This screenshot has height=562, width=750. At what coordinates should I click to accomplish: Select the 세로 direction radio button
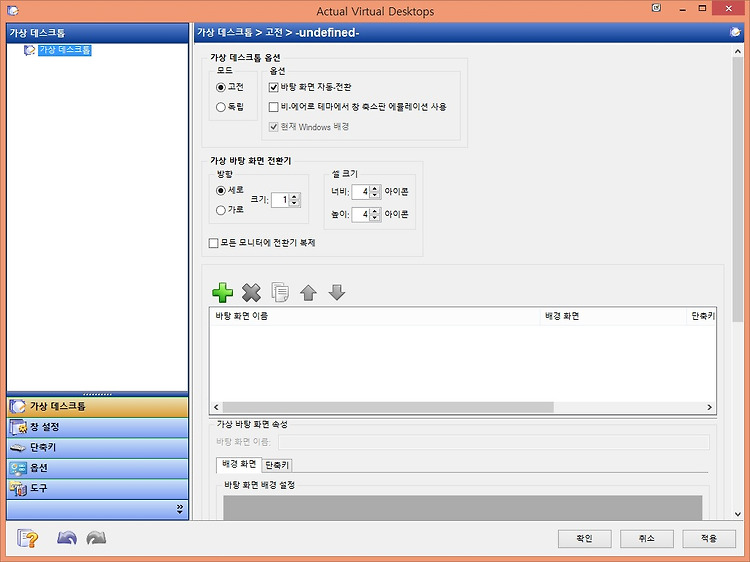point(221,190)
